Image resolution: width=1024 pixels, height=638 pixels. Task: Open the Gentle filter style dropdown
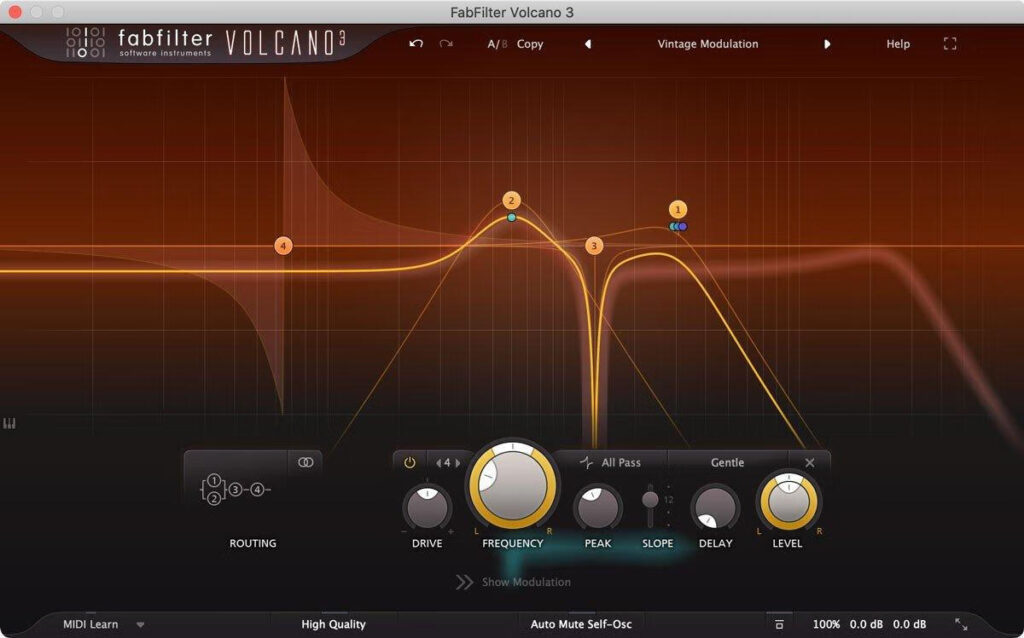point(727,462)
